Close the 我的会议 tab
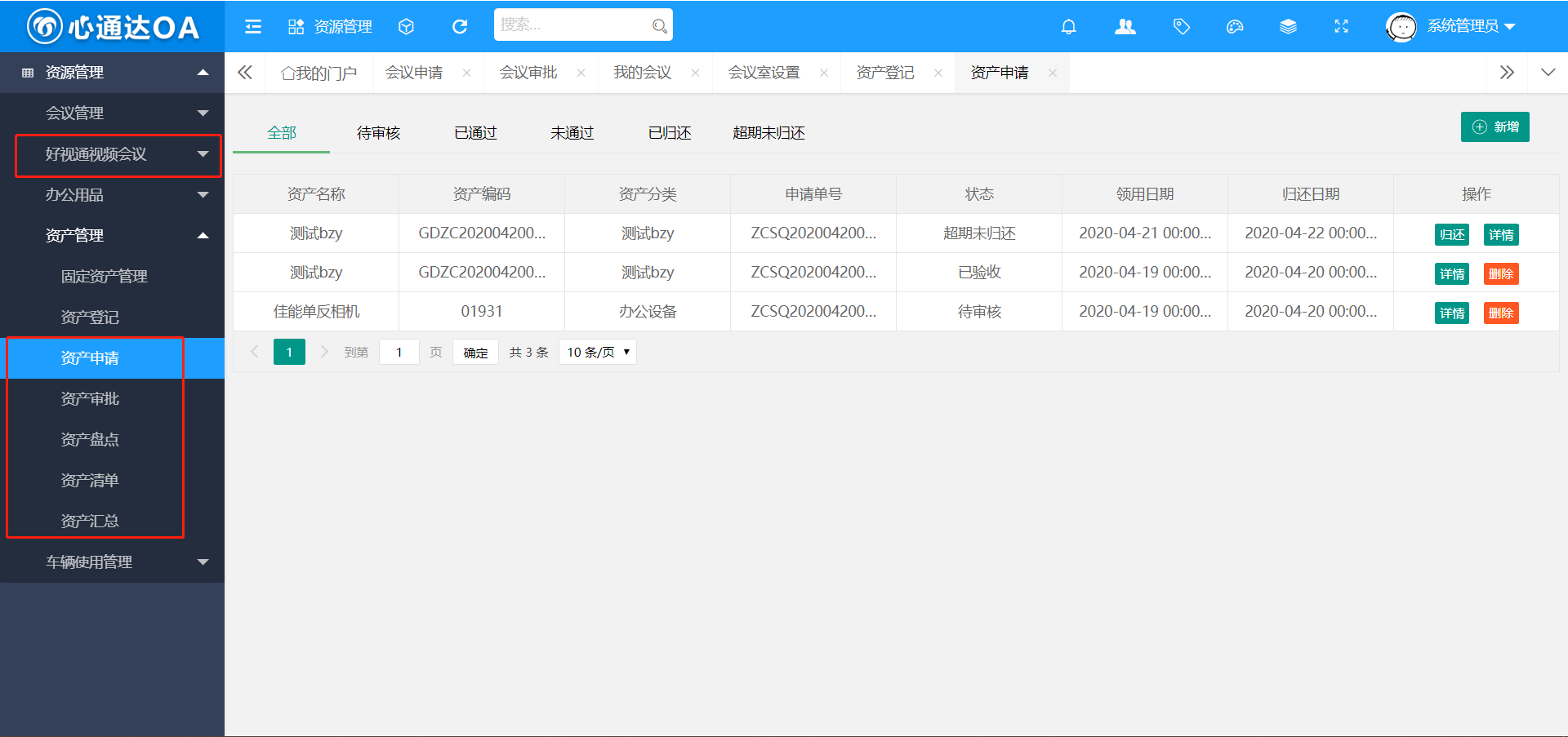This screenshot has height=737, width=1568. point(695,73)
